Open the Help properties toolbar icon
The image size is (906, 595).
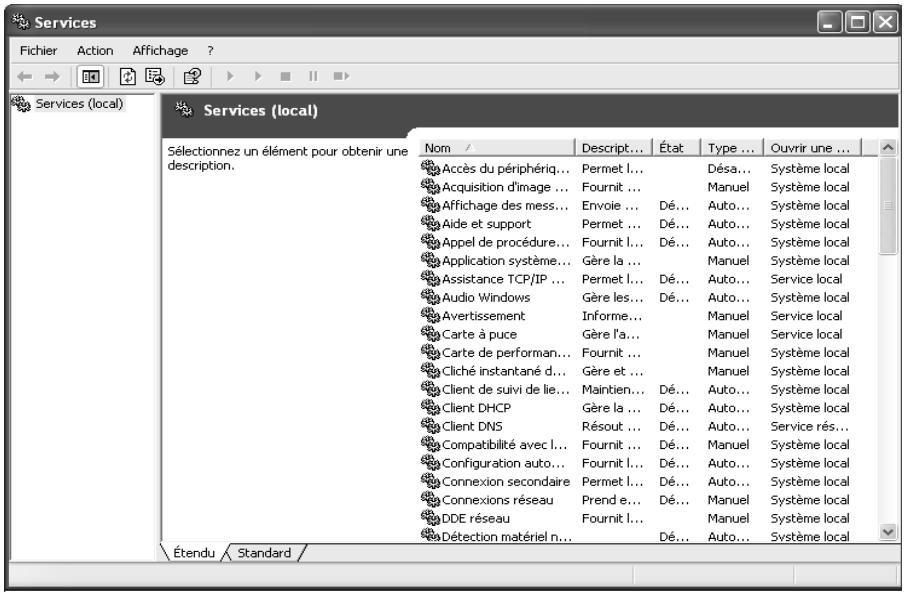tap(192, 76)
